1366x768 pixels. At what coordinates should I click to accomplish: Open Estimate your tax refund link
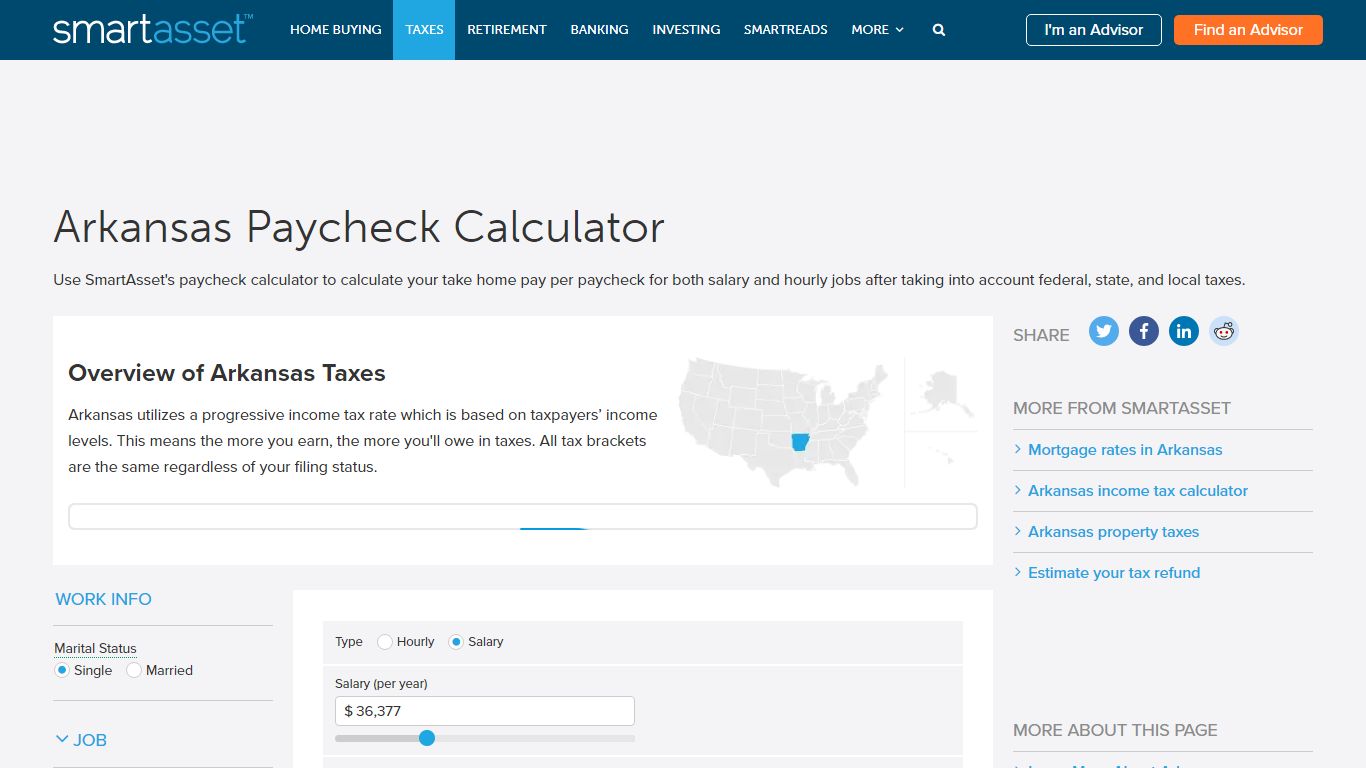(1114, 573)
